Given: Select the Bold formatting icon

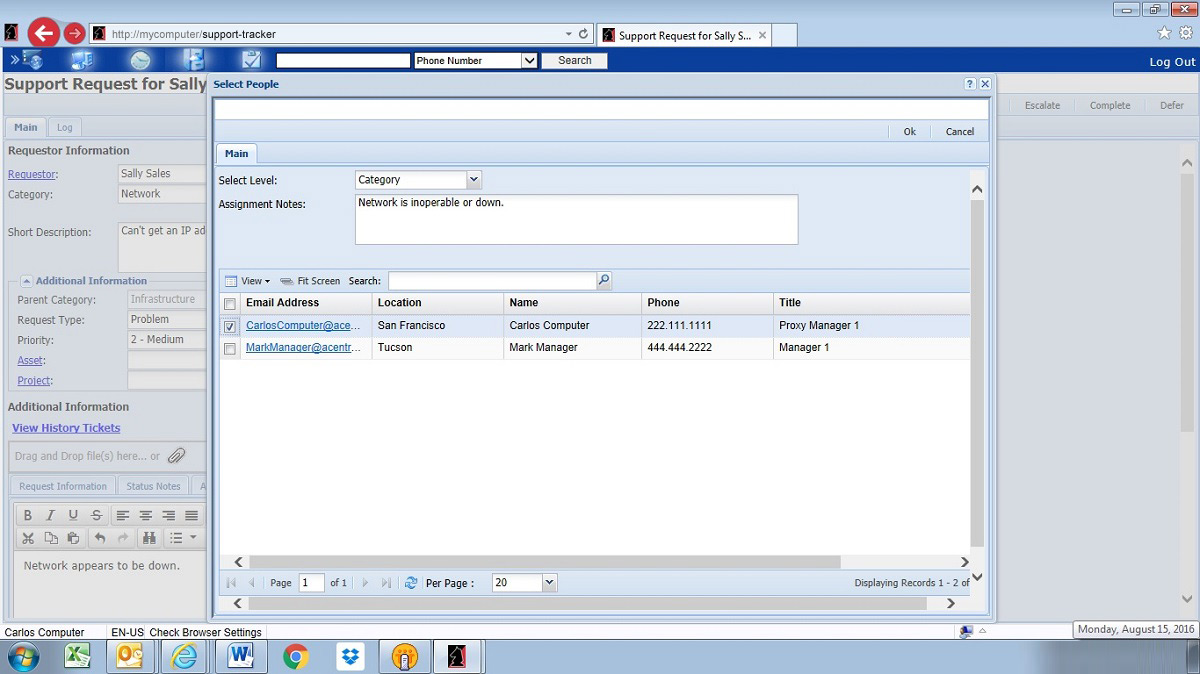Looking at the screenshot, I should tap(27, 514).
